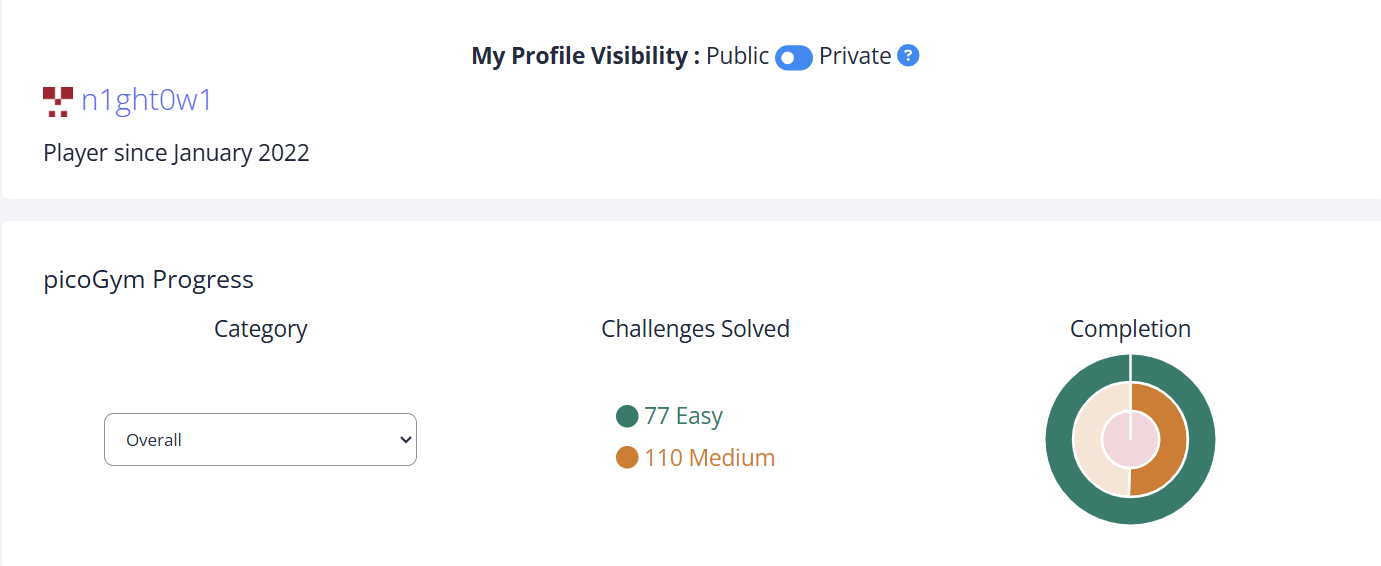Click the light beige segment of the chart

1087,439
